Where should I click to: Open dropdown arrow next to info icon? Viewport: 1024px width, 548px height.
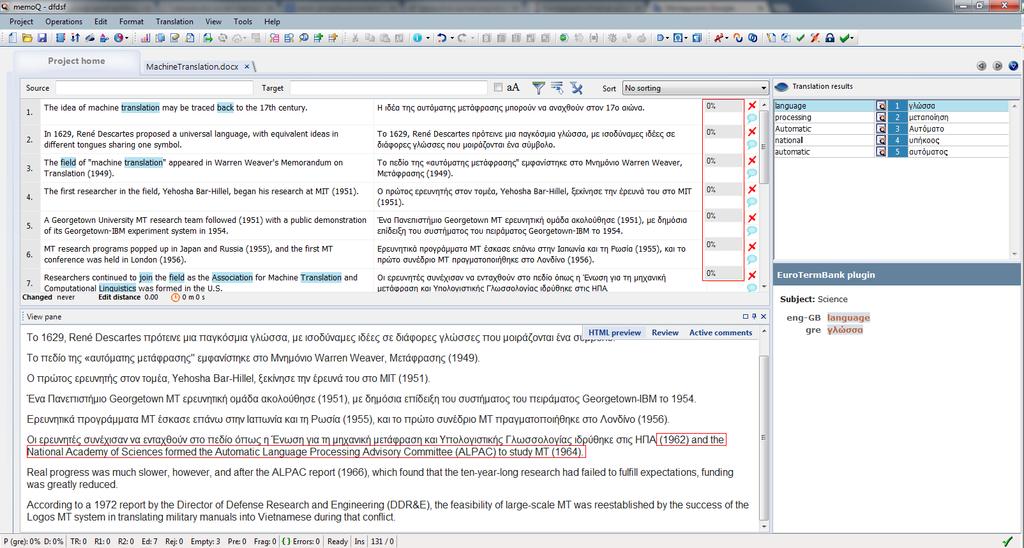[x=427, y=38]
